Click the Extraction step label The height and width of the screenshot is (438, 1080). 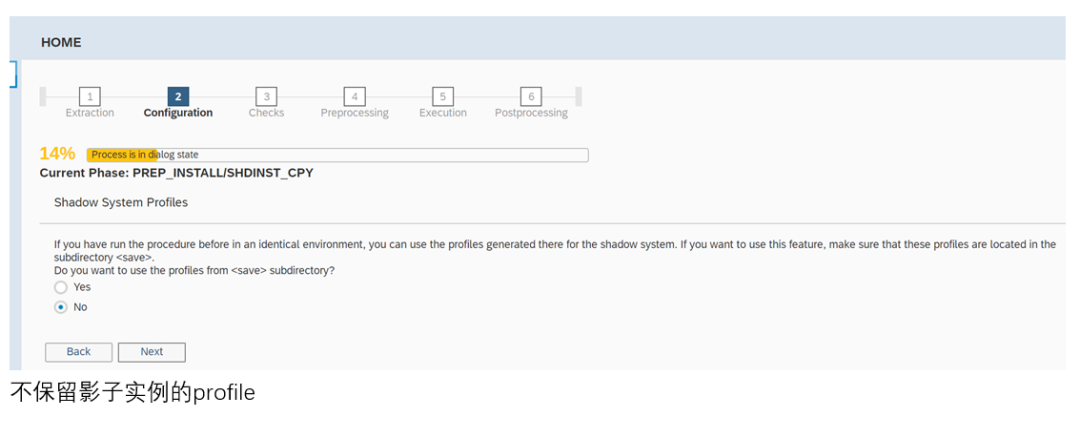coord(90,113)
